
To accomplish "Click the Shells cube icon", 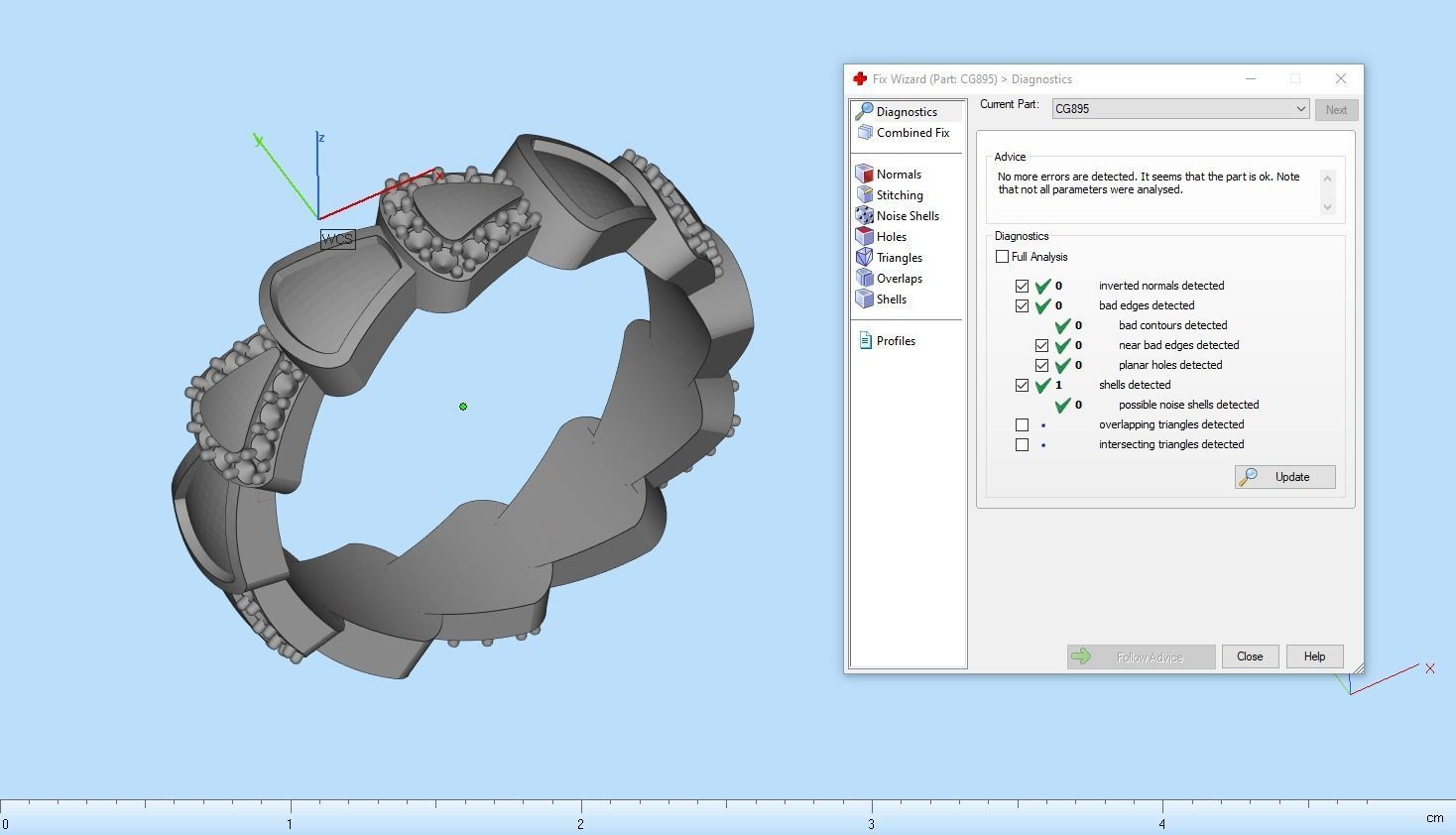I will click(x=864, y=298).
